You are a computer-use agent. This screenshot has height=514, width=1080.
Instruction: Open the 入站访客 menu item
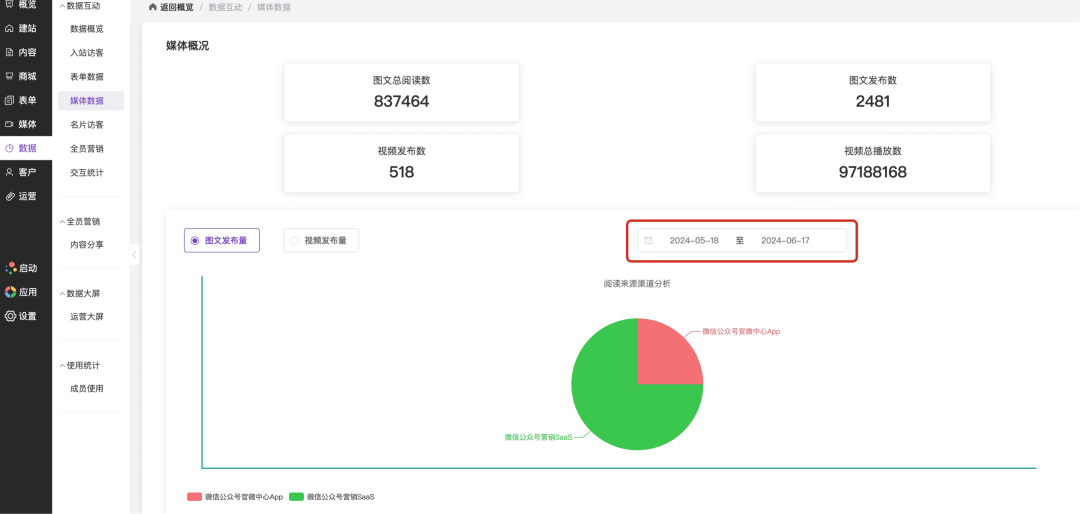(86, 52)
